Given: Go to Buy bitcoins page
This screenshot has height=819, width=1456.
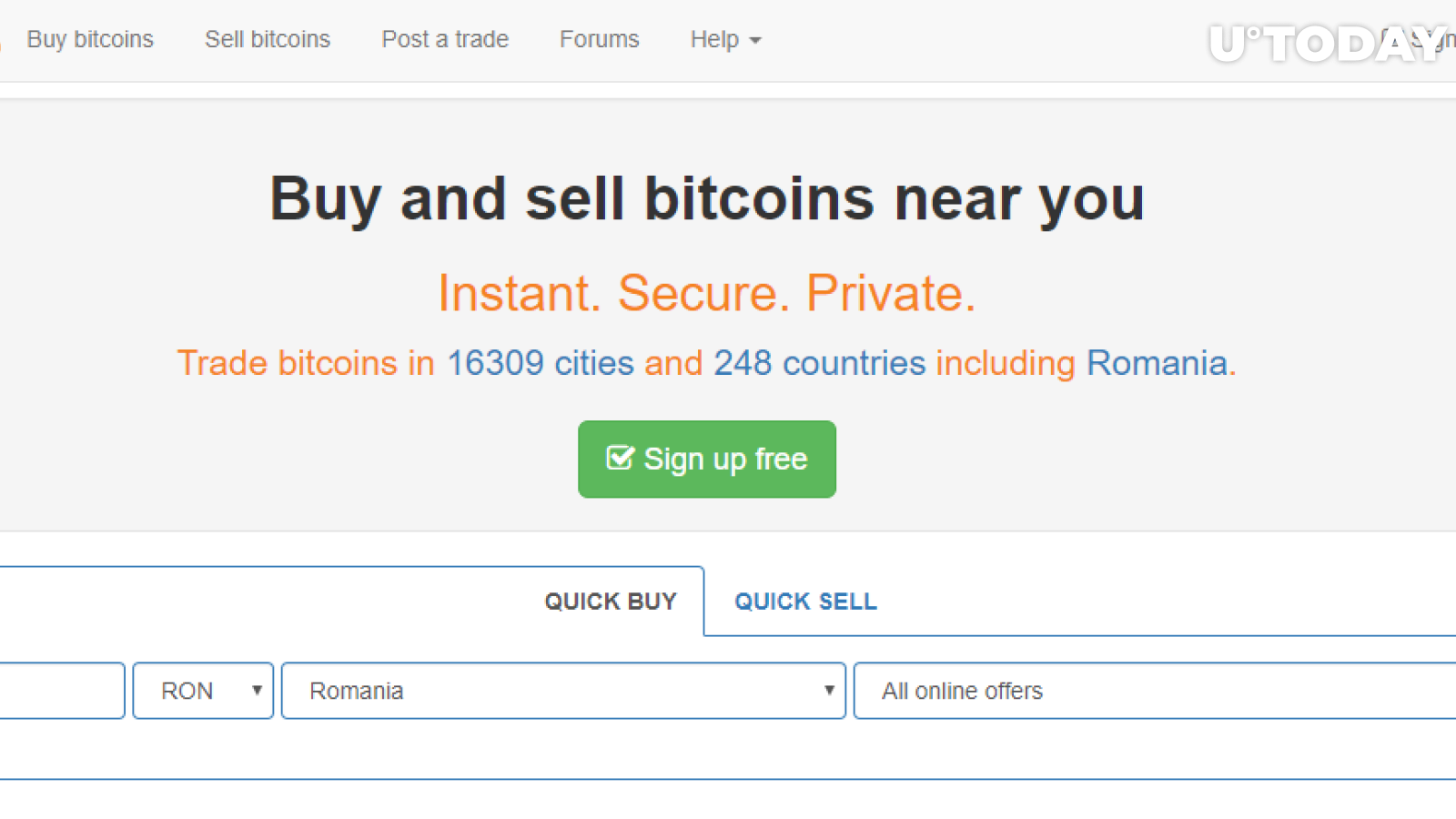Looking at the screenshot, I should click(x=90, y=39).
